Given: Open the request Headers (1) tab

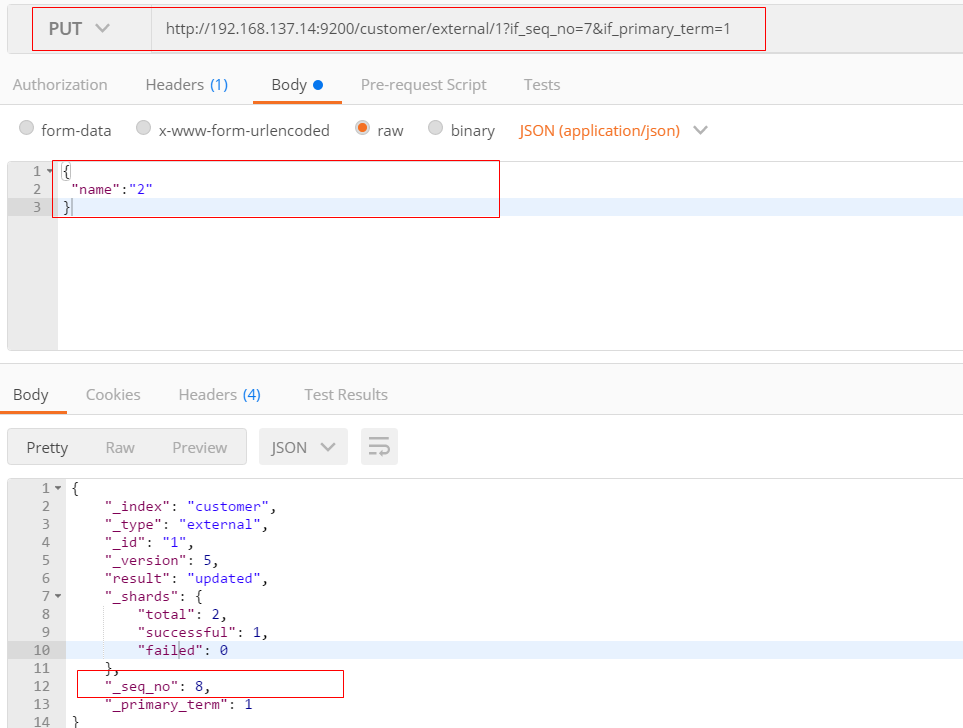Looking at the screenshot, I should click(187, 85).
